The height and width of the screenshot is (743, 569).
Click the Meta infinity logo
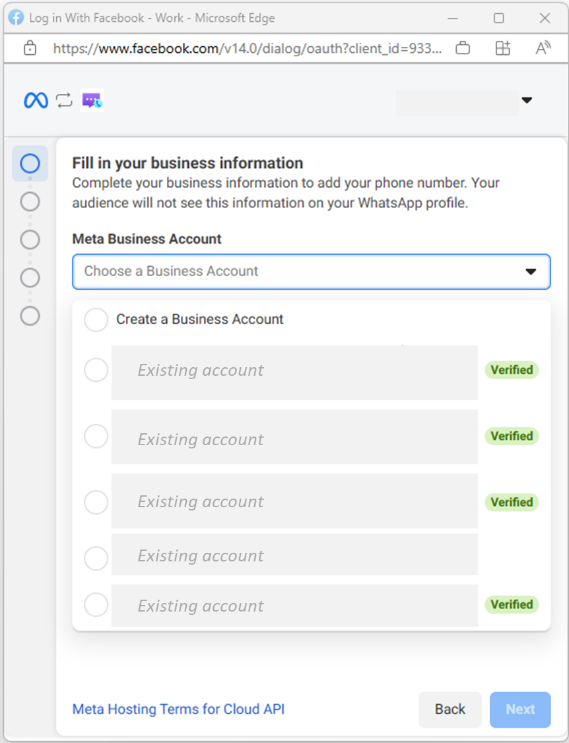pyautogui.click(x=36, y=100)
